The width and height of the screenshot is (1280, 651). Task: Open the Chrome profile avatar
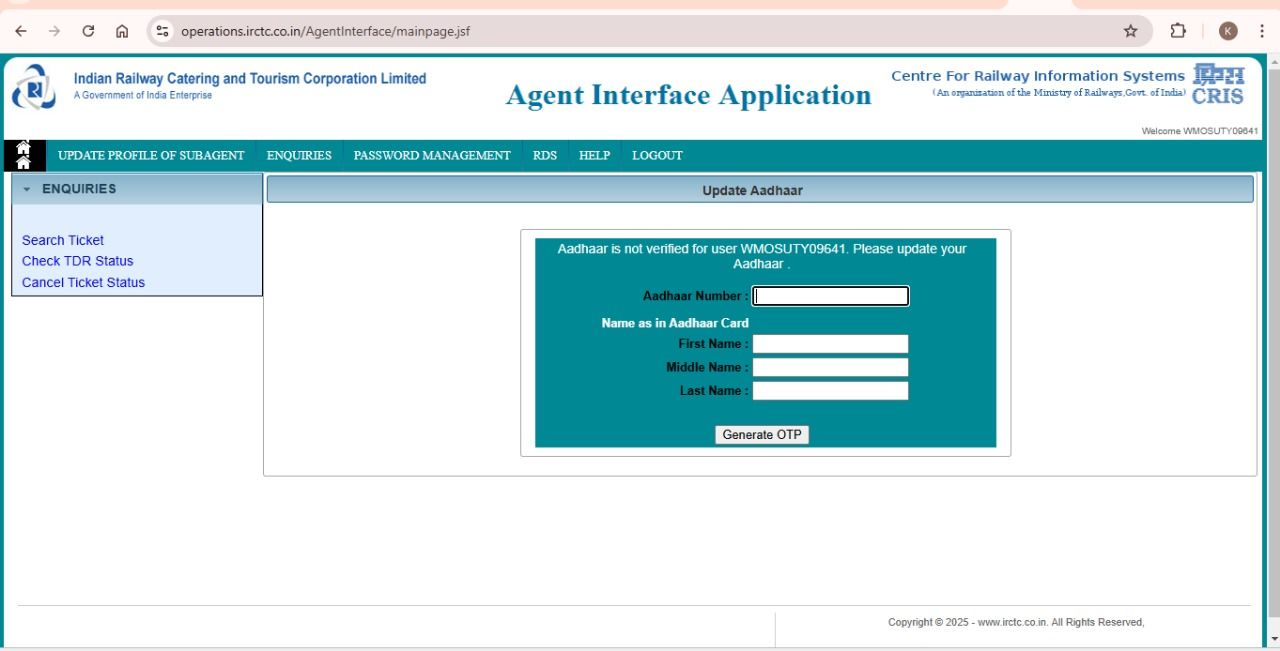1228,31
